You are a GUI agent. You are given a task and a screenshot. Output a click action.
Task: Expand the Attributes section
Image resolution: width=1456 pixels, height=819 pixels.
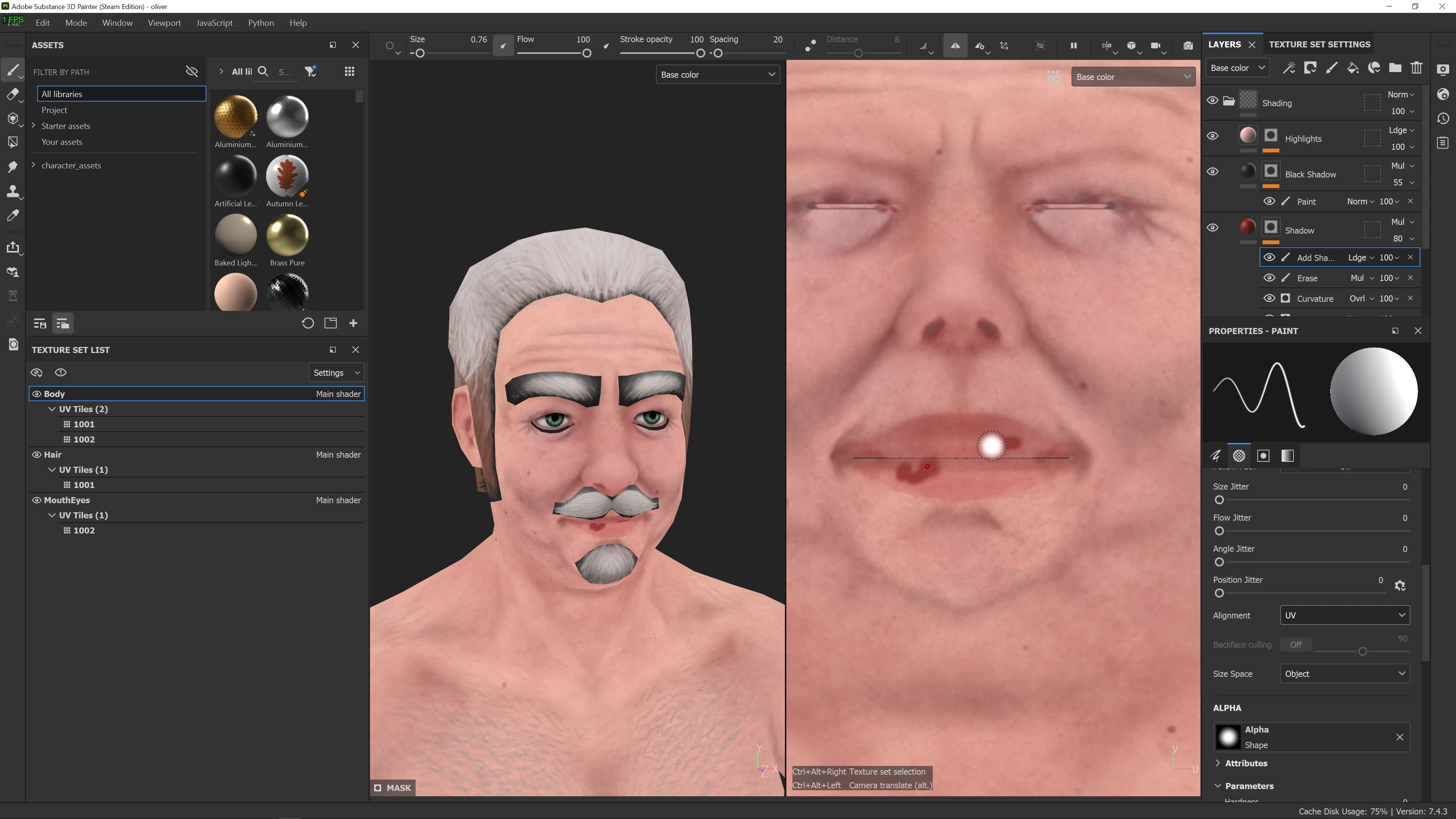pyautogui.click(x=1245, y=763)
